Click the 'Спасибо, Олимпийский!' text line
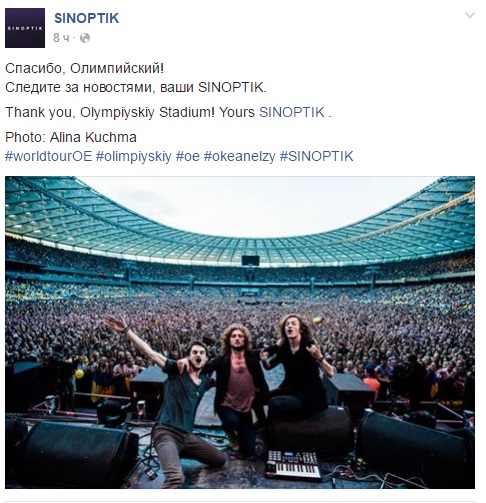This screenshot has height=503, width=486. (84, 68)
